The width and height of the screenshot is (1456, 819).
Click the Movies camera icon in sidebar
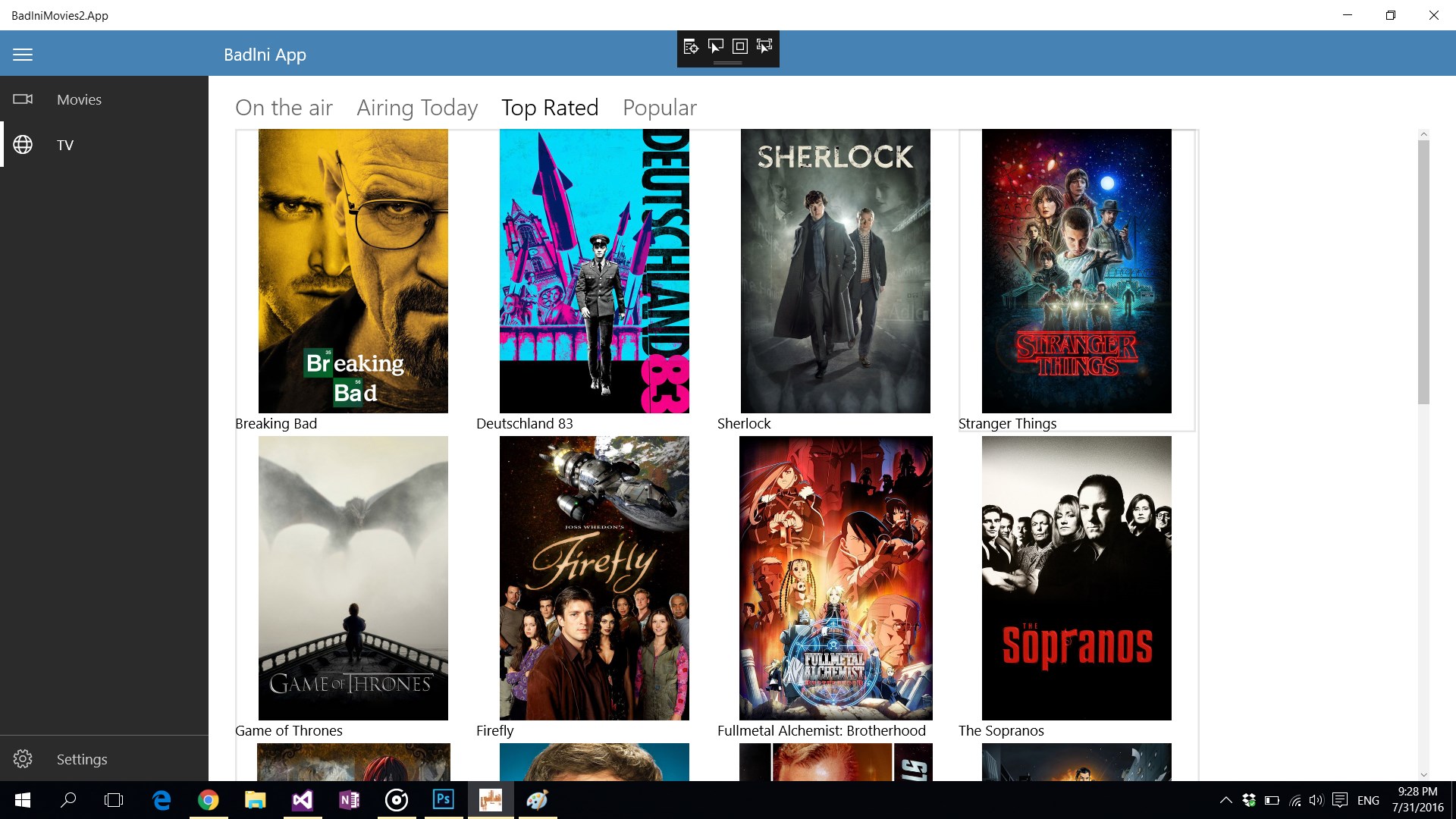[x=23, y=99]
